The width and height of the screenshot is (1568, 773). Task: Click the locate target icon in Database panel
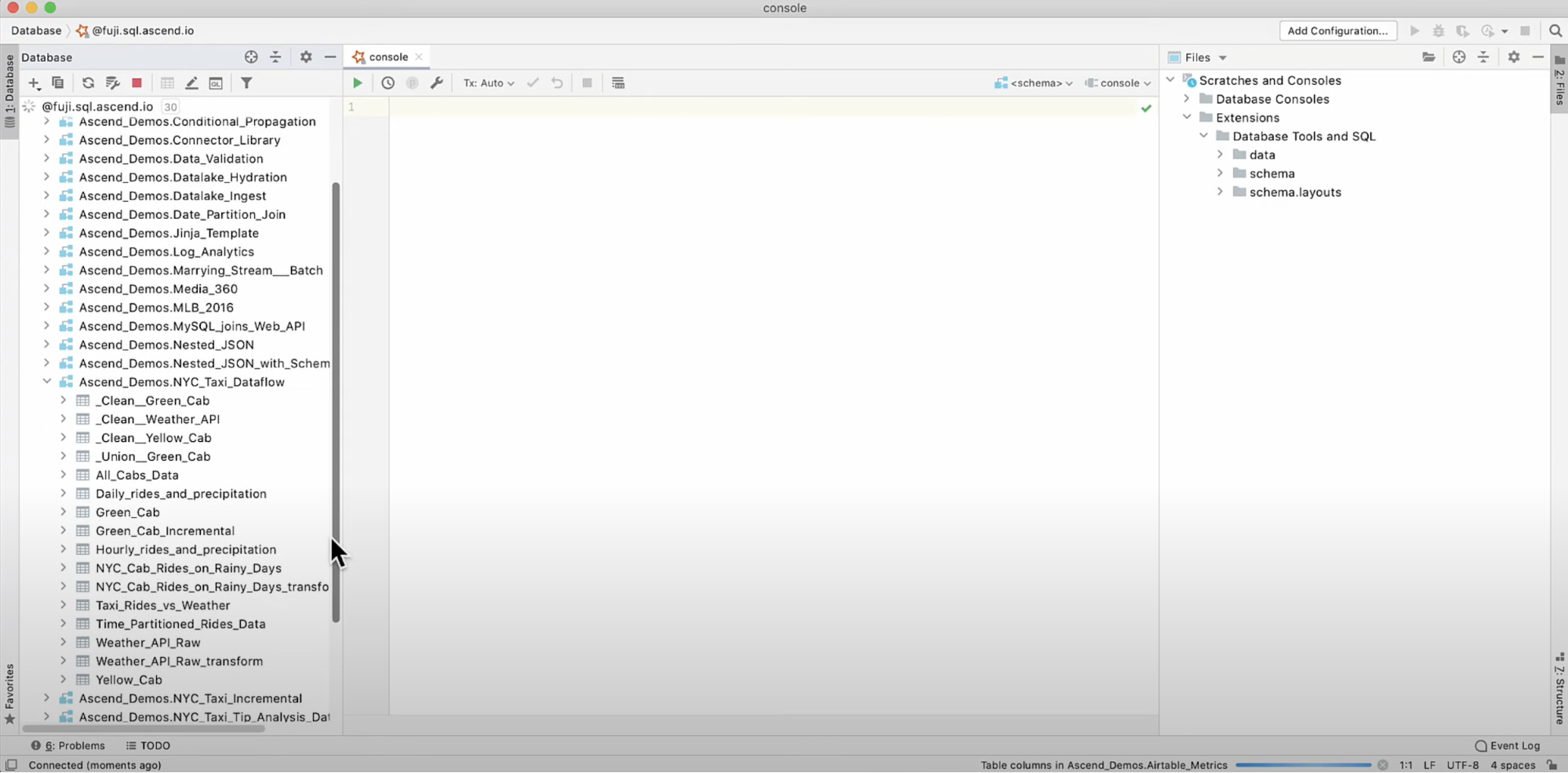[251, 57]
